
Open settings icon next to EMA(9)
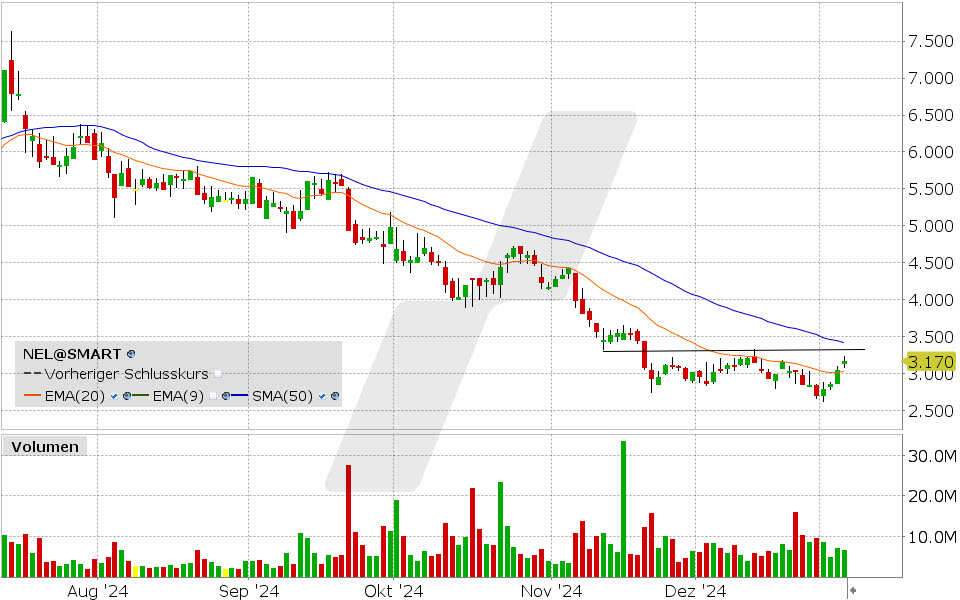coord(226,396)
